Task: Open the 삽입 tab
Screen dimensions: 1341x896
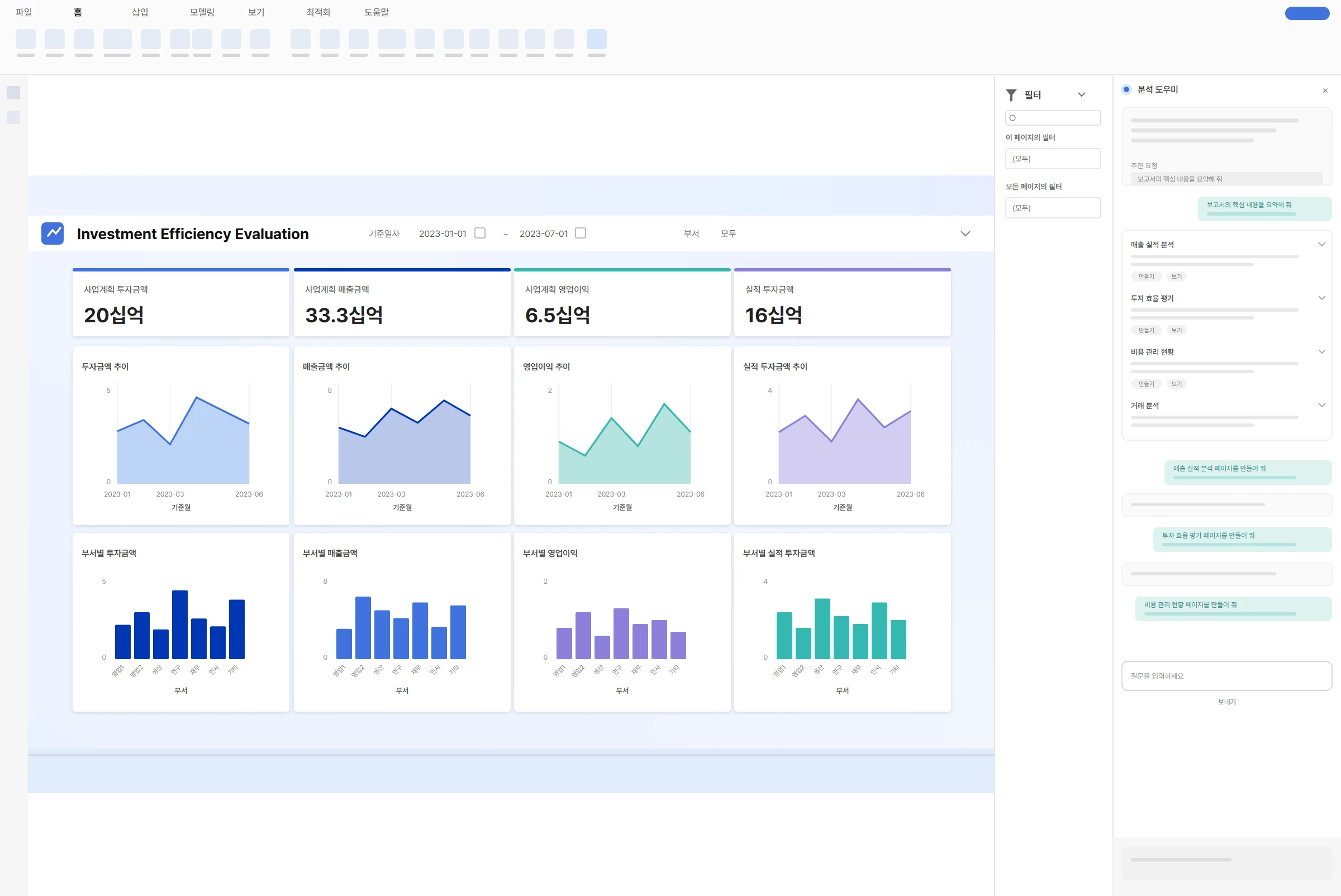Action: 140,12
